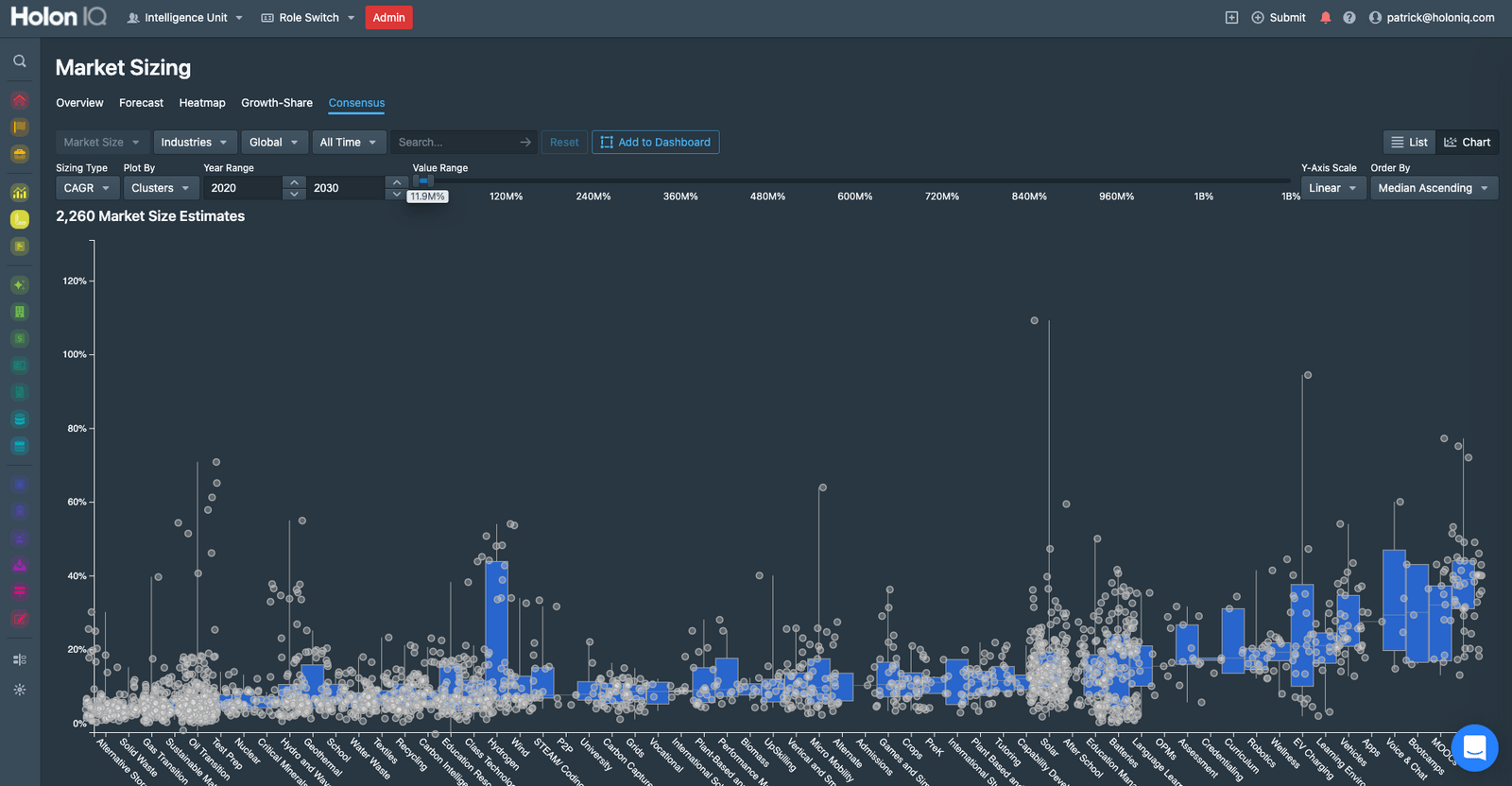Switch to the Heatmap tab
This screenshot has height=786, width=1512.
(x=202, y=103)
